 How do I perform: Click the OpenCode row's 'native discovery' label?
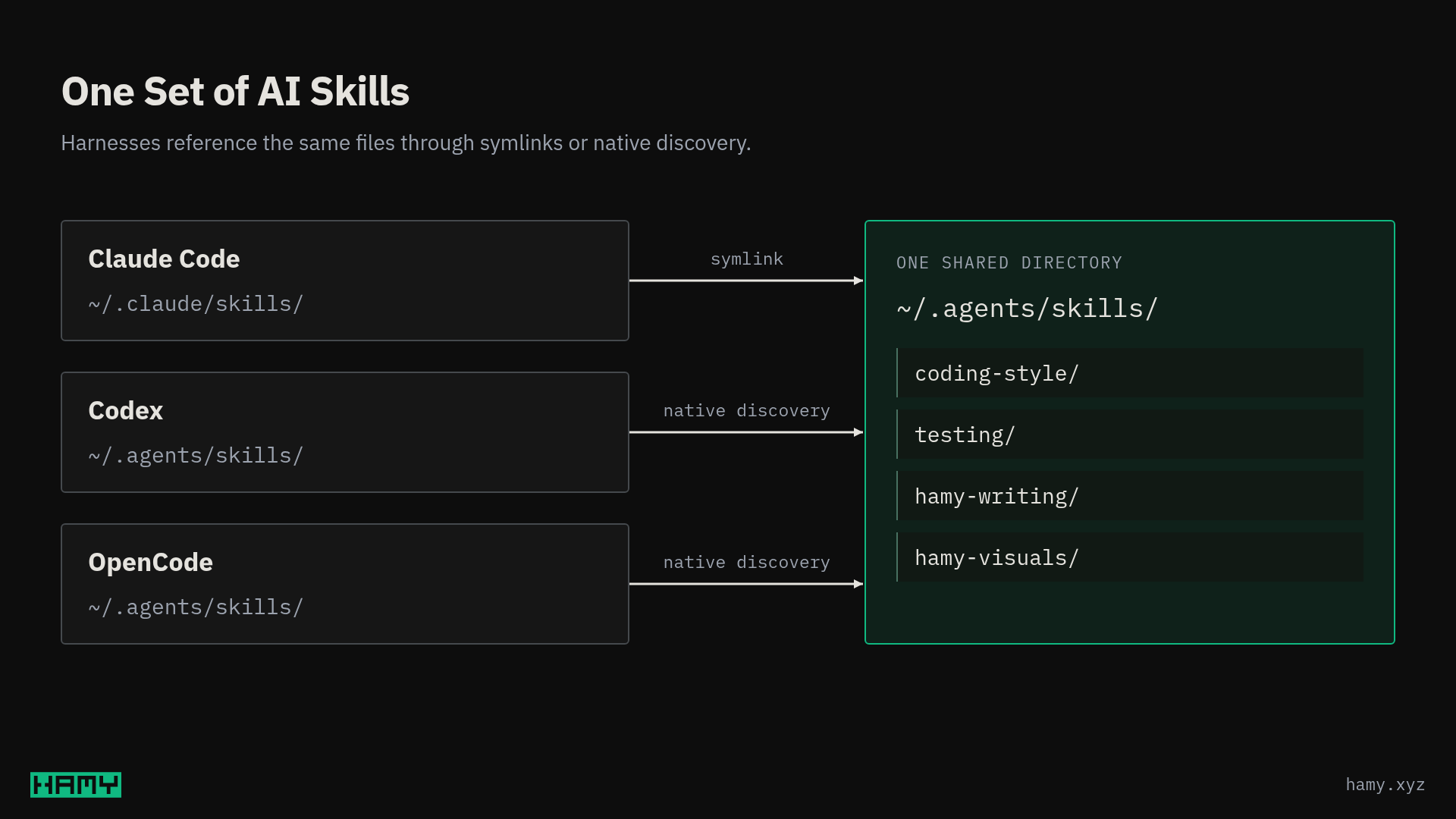[747, 563]
